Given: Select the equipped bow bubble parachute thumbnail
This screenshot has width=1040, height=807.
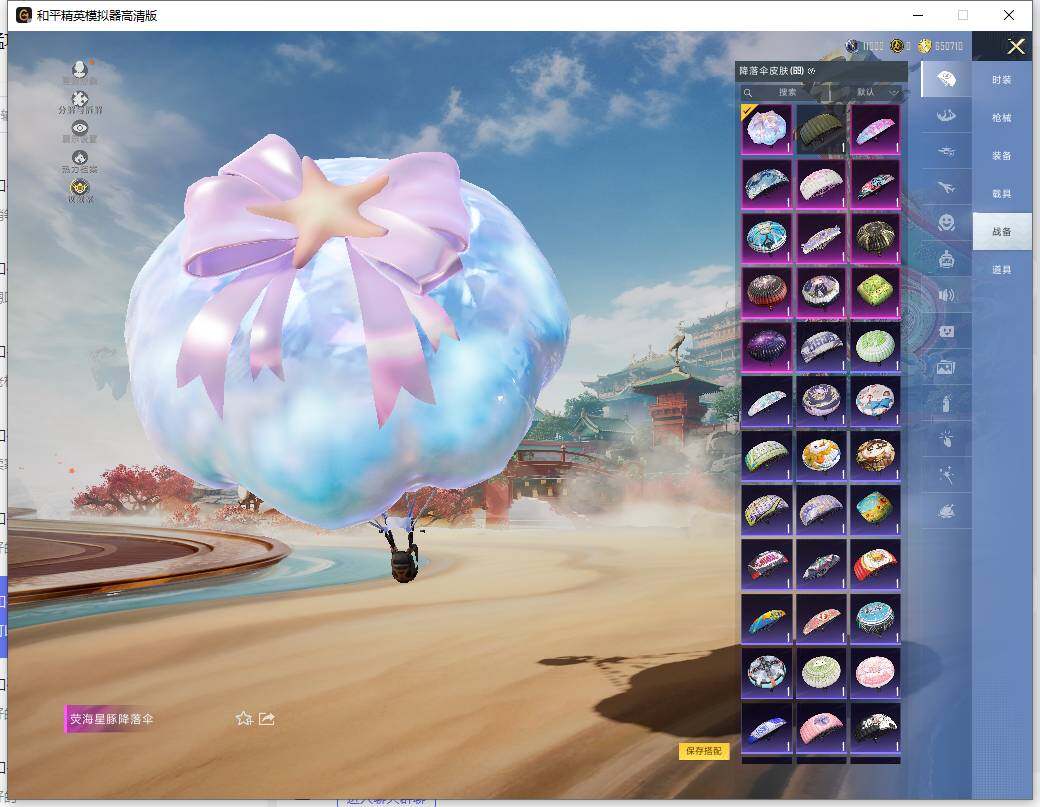Looking at the screenshot, I should (x=766, y=129).
